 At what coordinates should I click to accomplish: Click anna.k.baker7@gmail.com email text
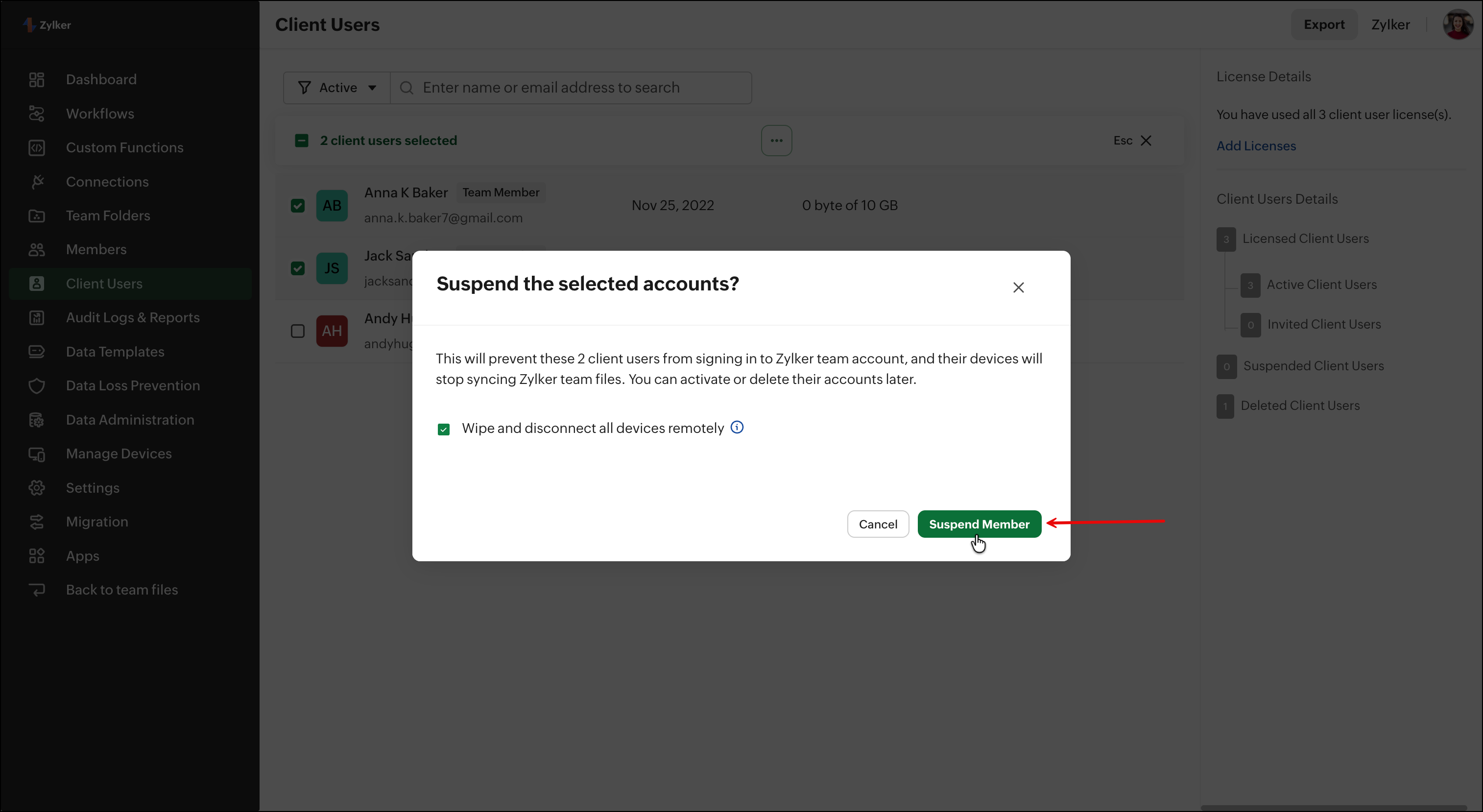443,218
